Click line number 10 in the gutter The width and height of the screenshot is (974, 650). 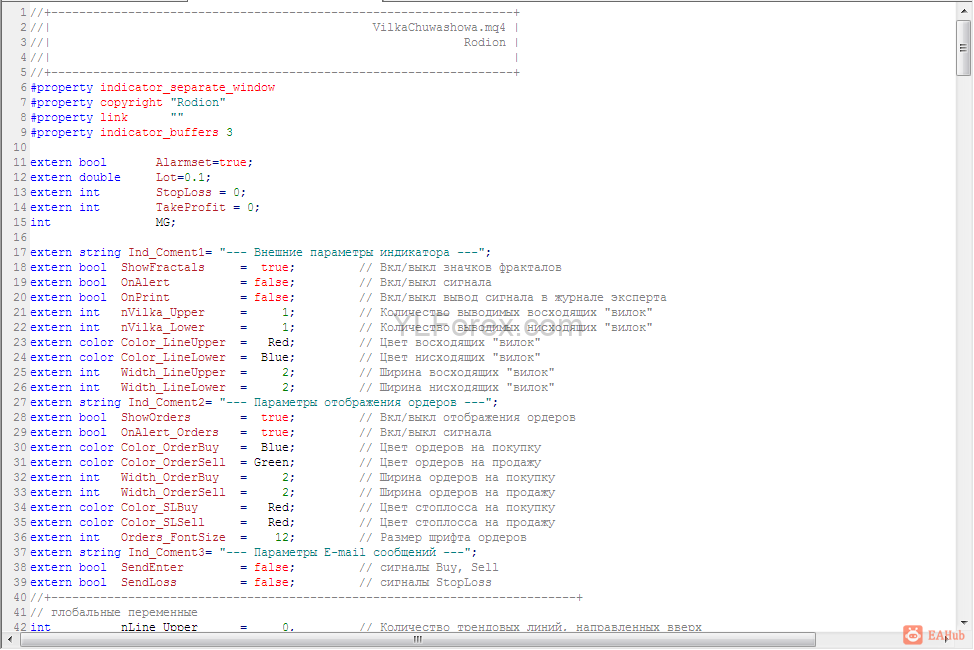pyautogui.click(x=20, y=147)
